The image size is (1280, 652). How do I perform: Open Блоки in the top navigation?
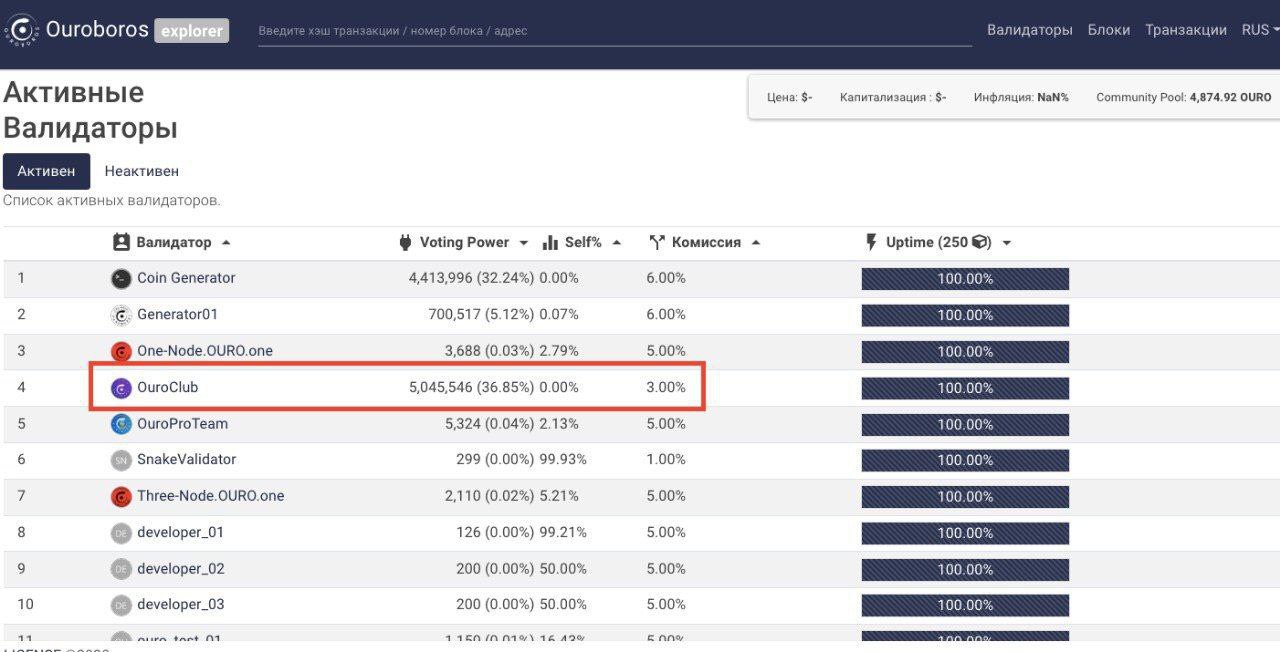click(x=1109, y=30)
